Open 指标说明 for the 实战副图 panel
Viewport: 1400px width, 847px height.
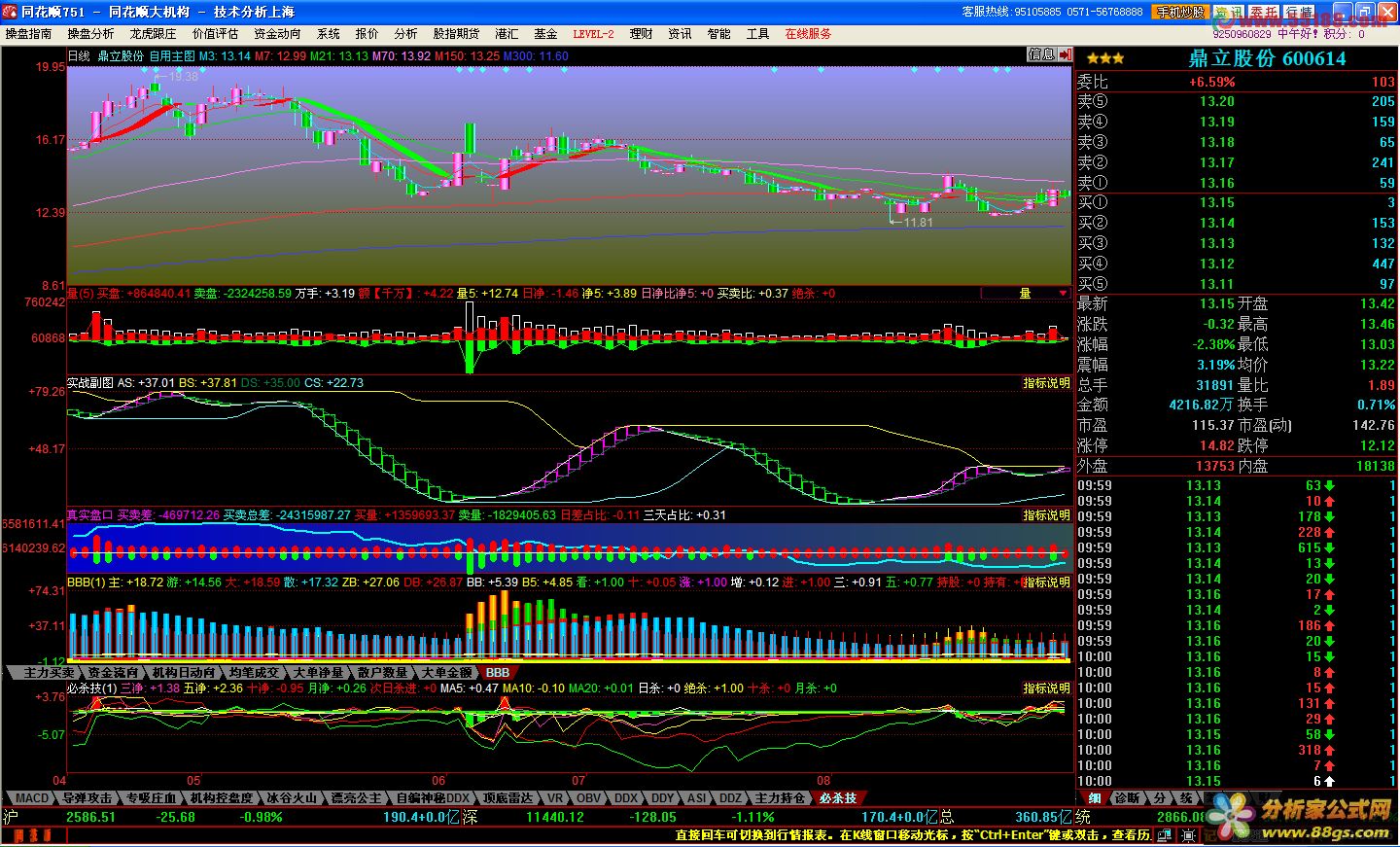(x=1046, y=383)
